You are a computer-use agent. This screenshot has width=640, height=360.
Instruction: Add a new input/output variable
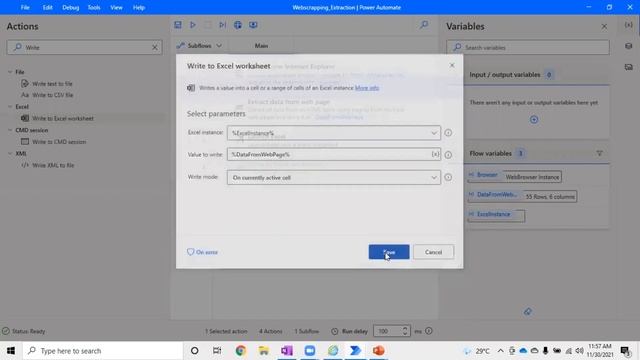tap(534, 120)
